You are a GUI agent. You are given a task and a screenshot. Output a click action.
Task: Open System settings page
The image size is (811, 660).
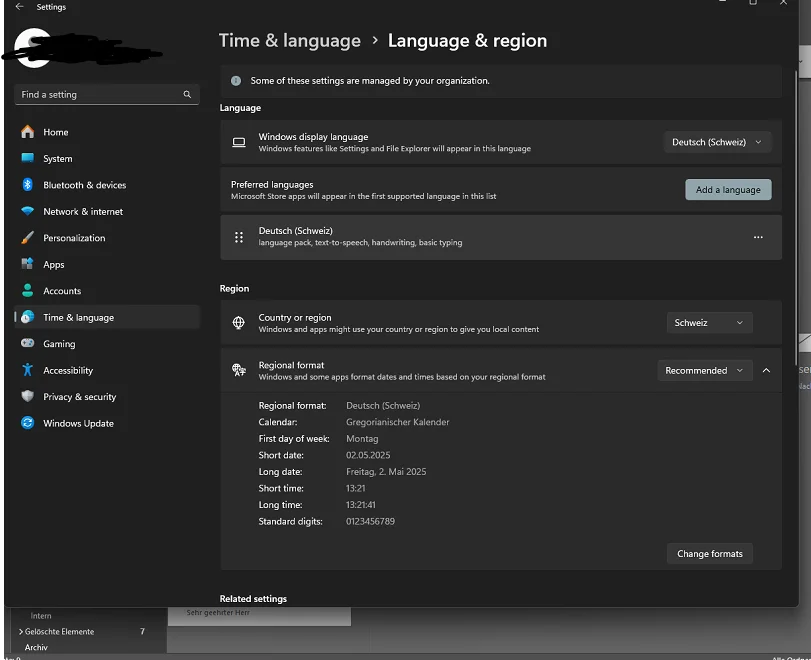[107, 158]
